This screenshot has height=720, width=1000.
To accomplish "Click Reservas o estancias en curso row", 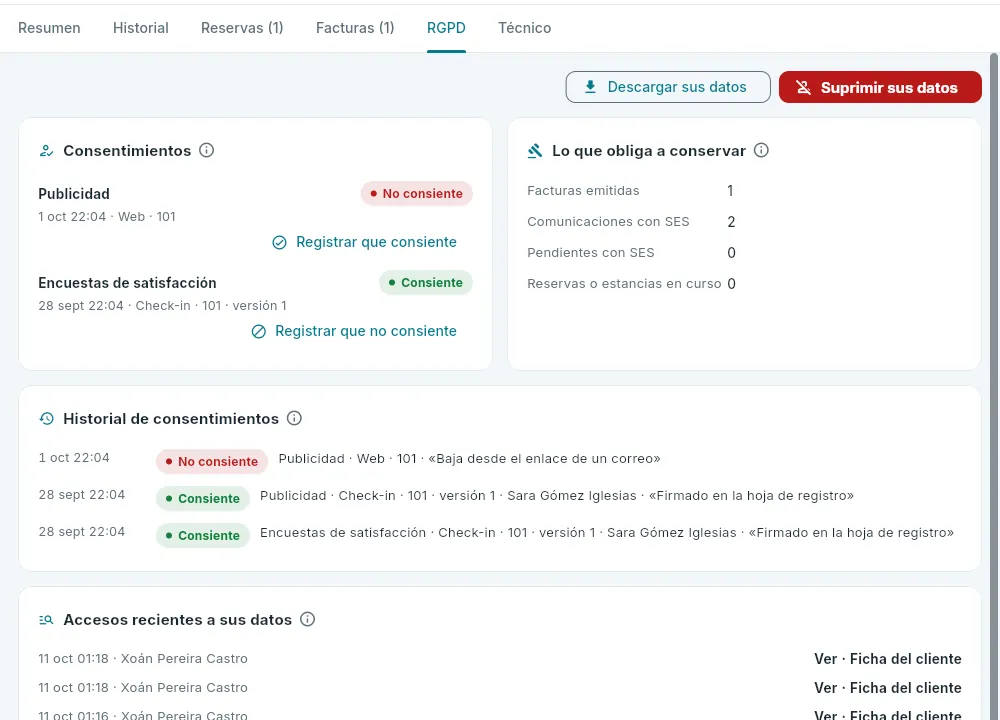I will (631, 284).
